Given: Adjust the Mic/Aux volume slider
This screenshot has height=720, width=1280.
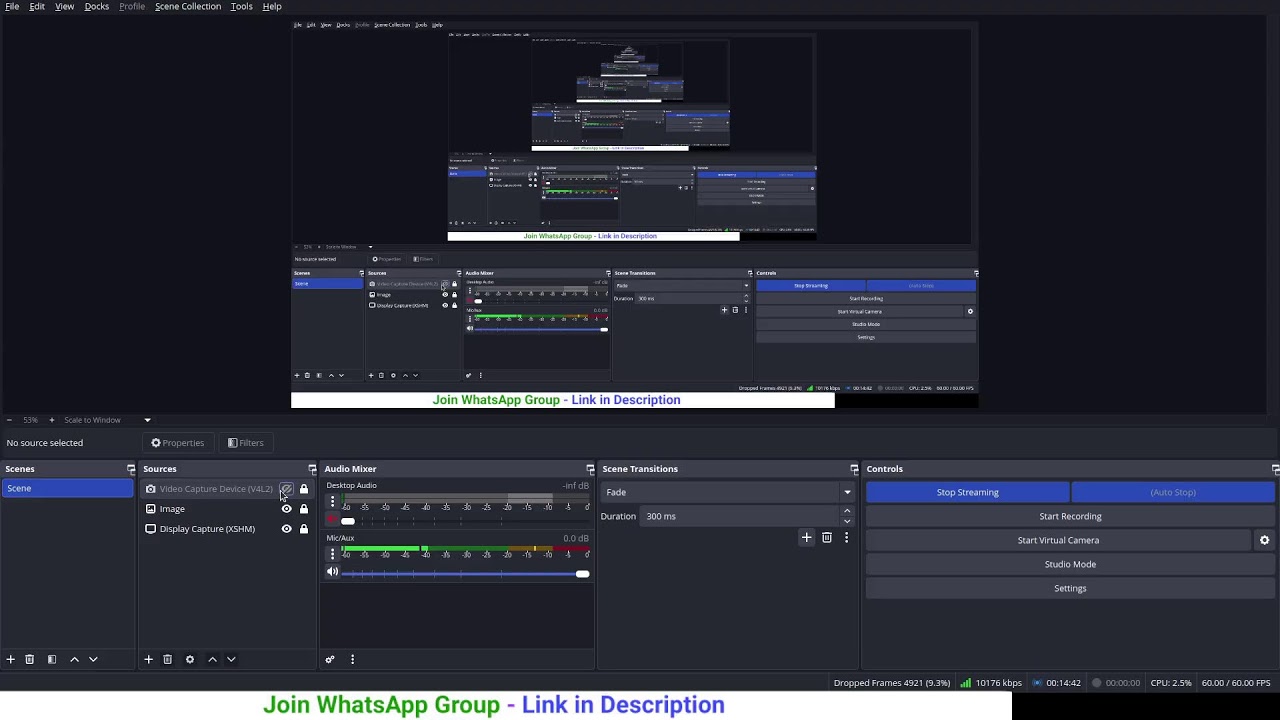Looking at the screenshot, I should (465, 573).
